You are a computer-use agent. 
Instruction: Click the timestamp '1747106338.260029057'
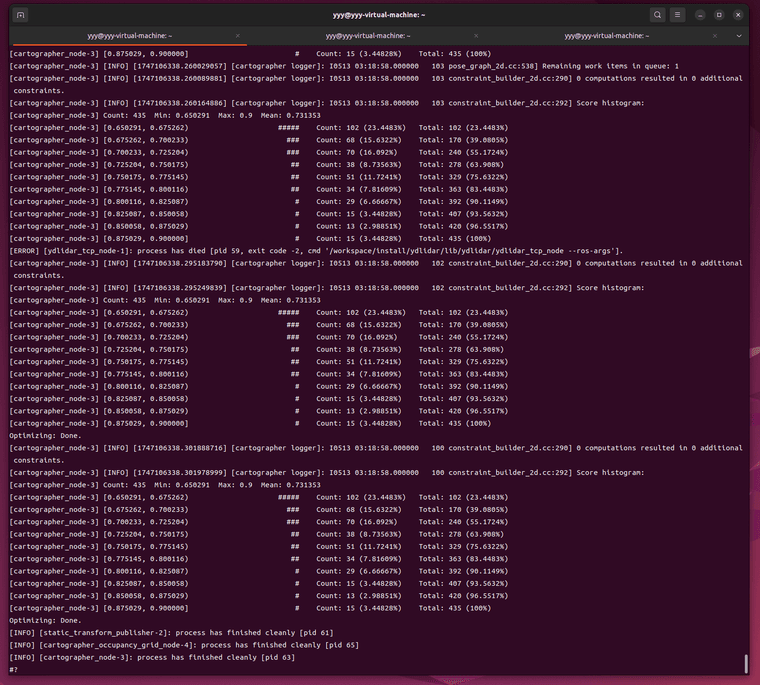click(180, 66)
